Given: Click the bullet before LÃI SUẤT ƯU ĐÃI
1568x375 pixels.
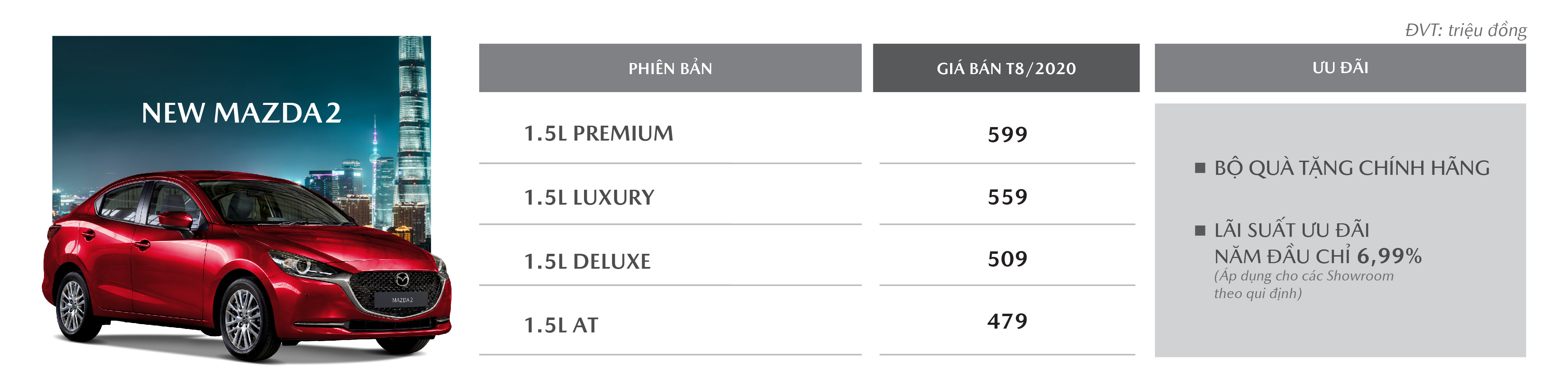Looking at the screenshot, I should coord(1200,230).
